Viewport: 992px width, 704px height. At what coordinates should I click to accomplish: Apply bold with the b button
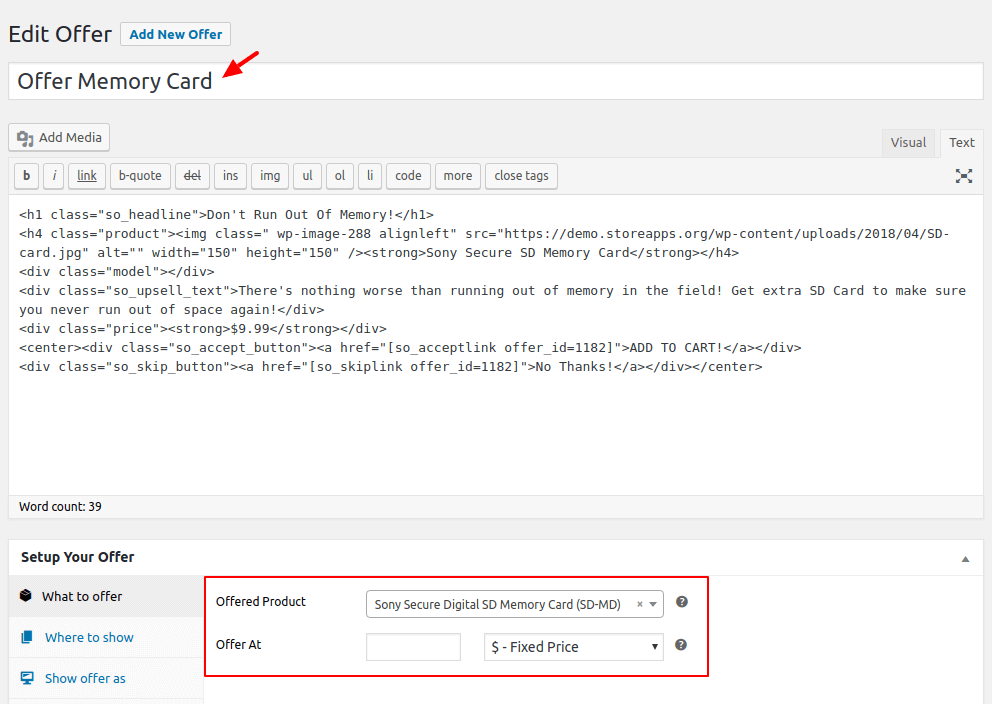[x=26, y=176]
